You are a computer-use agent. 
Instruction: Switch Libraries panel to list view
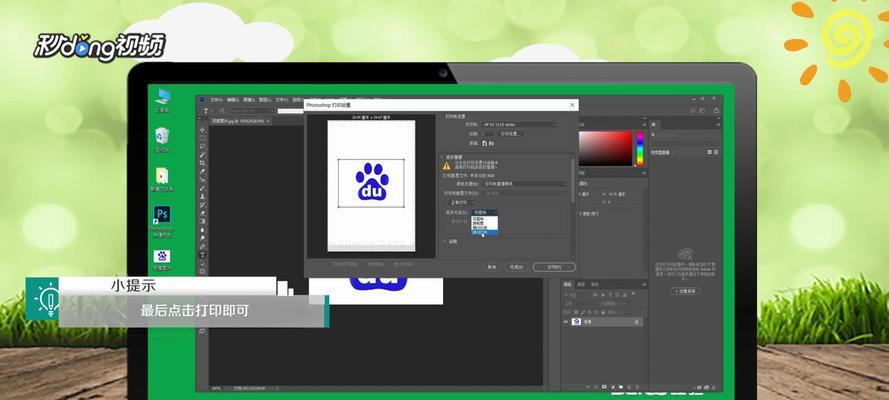716,152
